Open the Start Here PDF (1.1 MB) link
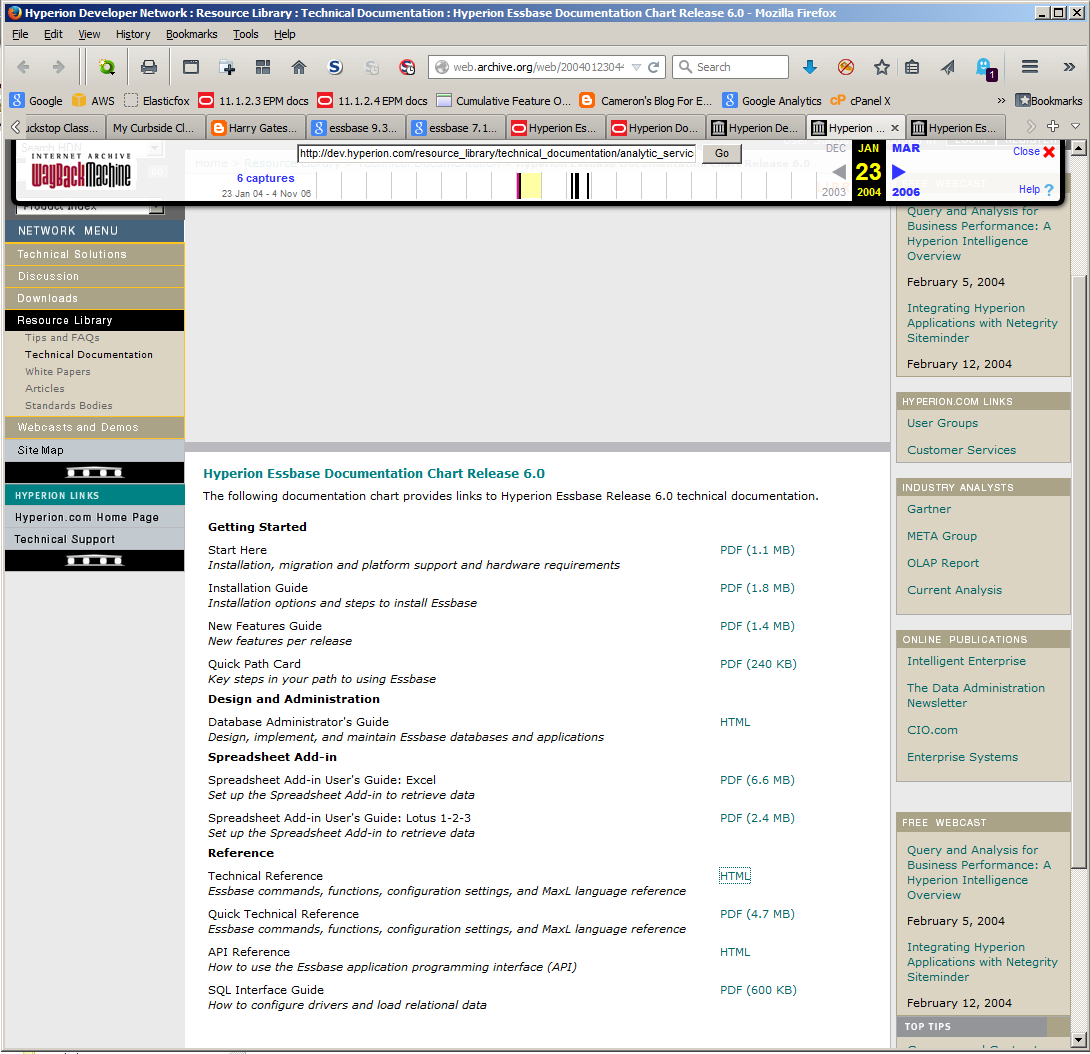The height and width of the screenshot is (1054, 1090). 757,550
